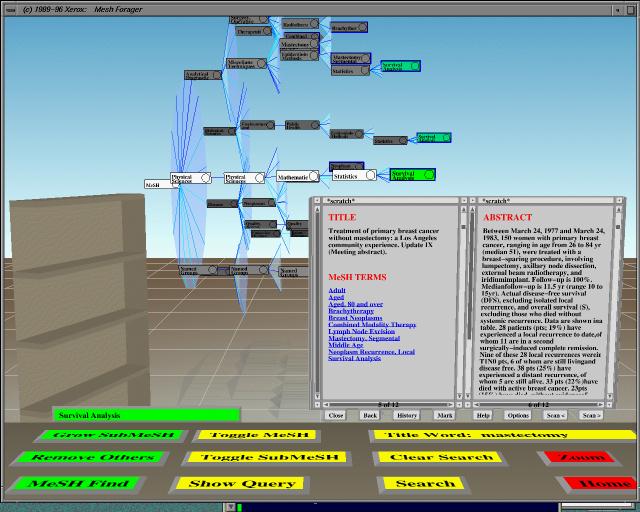Open the Options menu
The width and height of the screenshot is (640, 512).
[x=518, y=415]
